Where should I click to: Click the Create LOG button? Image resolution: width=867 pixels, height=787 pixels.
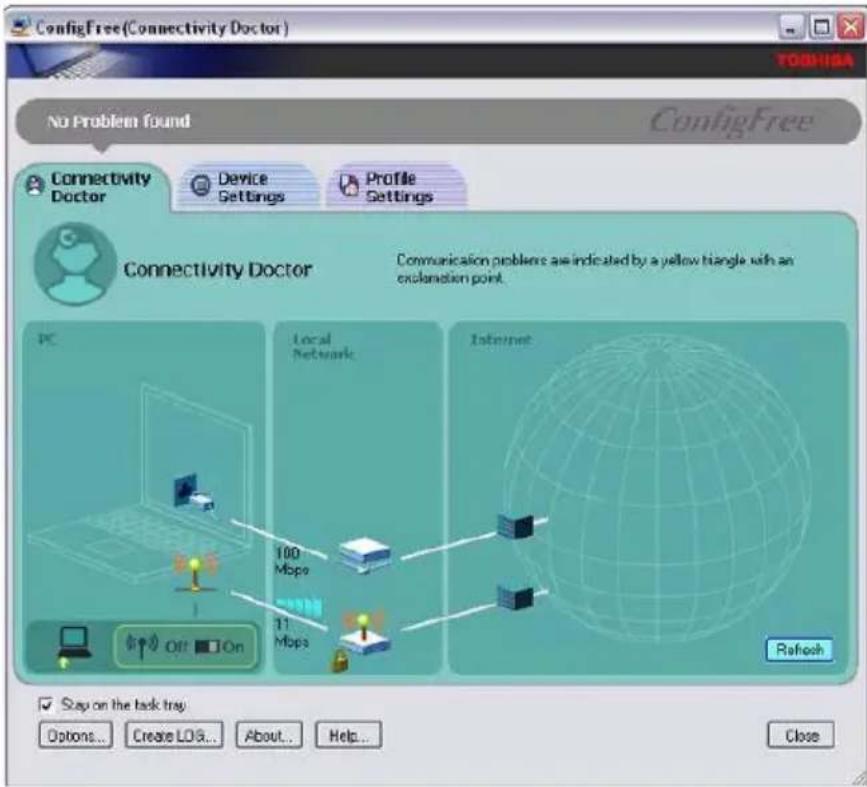point(174,736)
